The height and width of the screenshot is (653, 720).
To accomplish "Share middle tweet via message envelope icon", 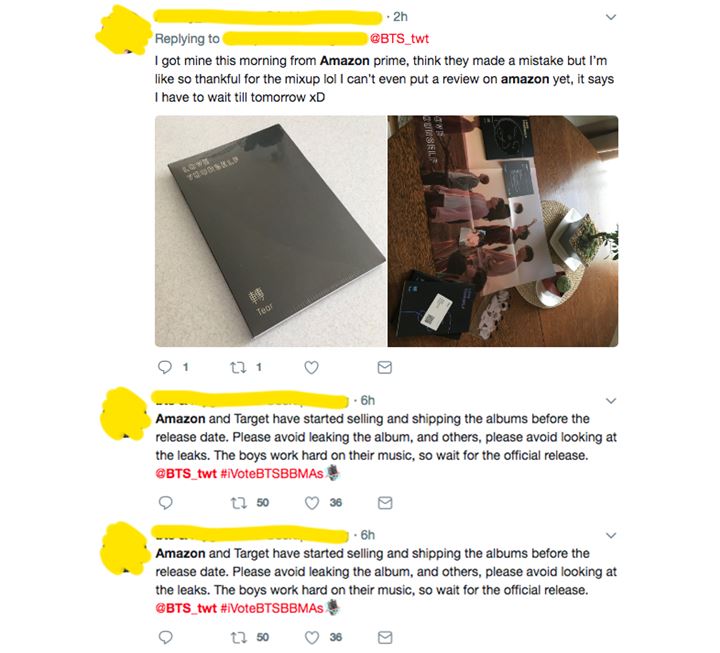I will click(385, 503).
